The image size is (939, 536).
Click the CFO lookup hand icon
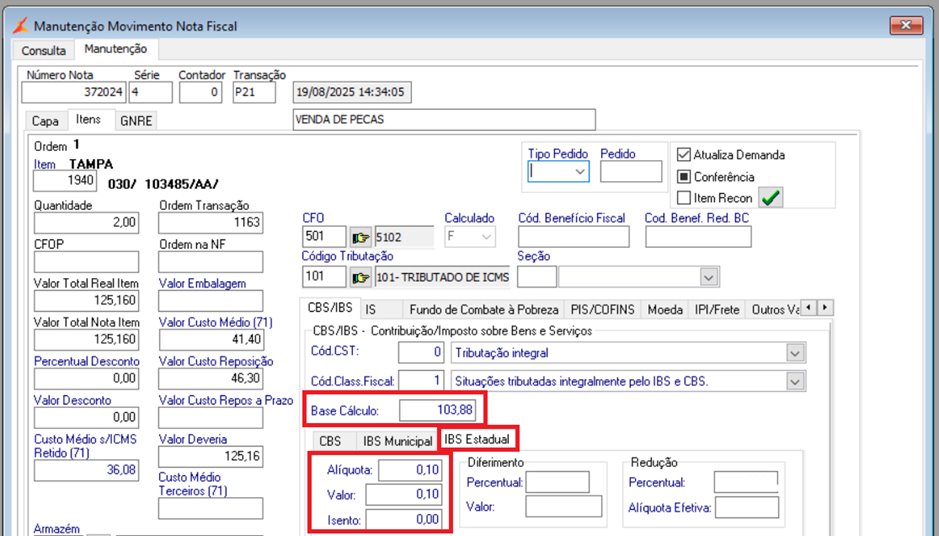361,237
